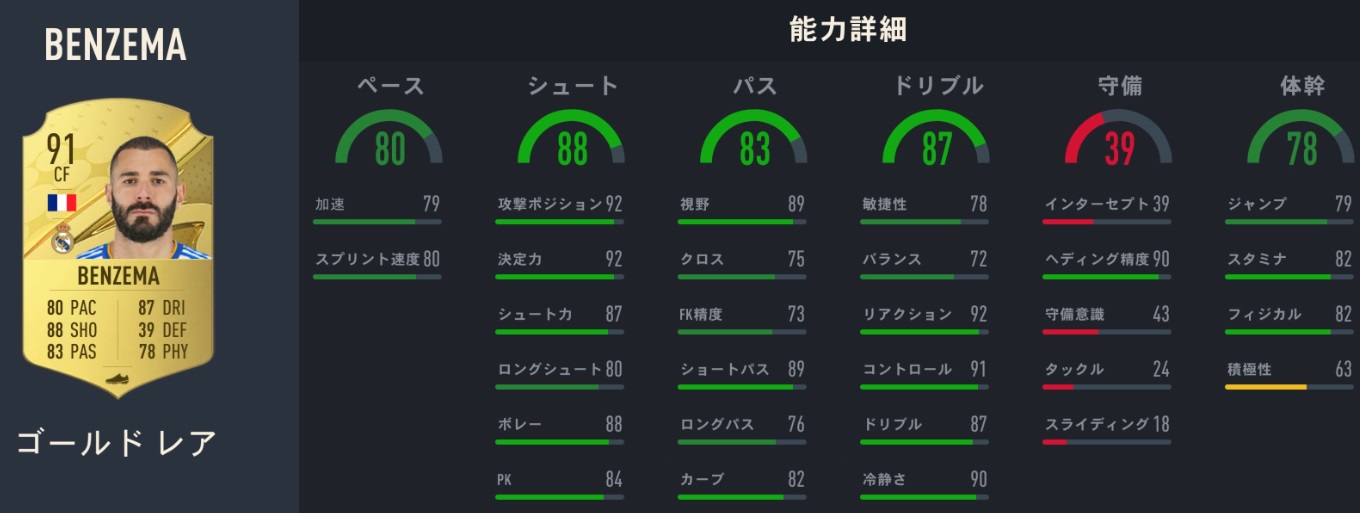Click the Real Madrid club crest

click(x=62, y=240)
